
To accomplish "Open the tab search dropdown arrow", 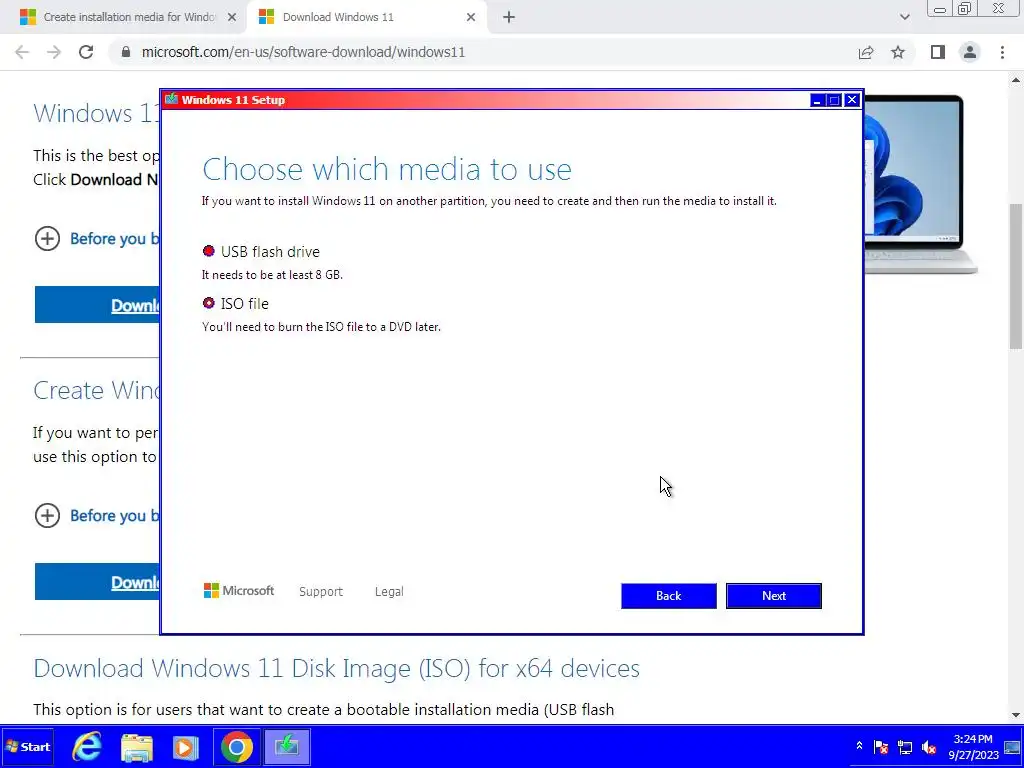I will 904,18.
